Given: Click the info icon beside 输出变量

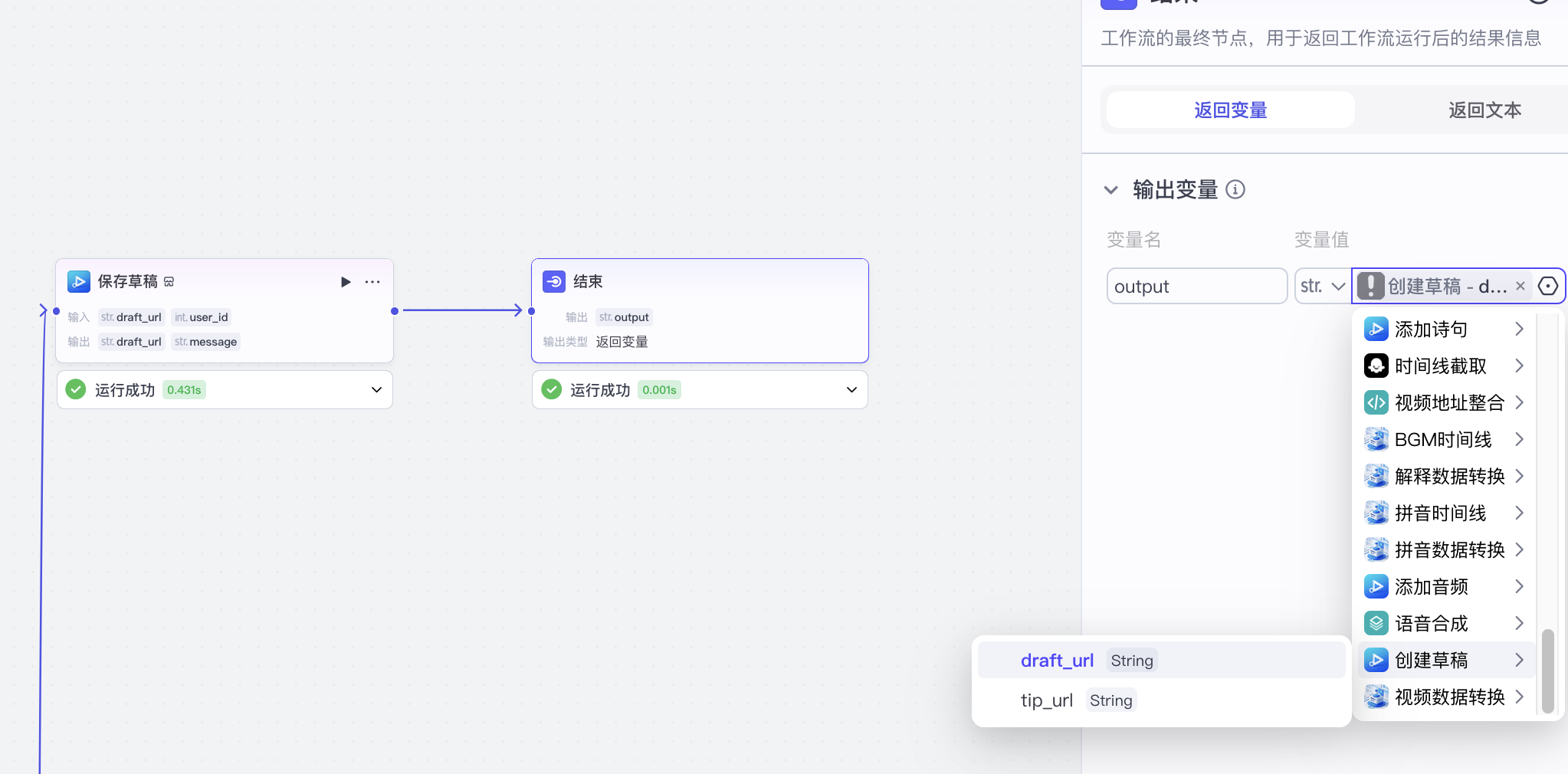Looking at the screenshot, I should [x=1235, y=189].
